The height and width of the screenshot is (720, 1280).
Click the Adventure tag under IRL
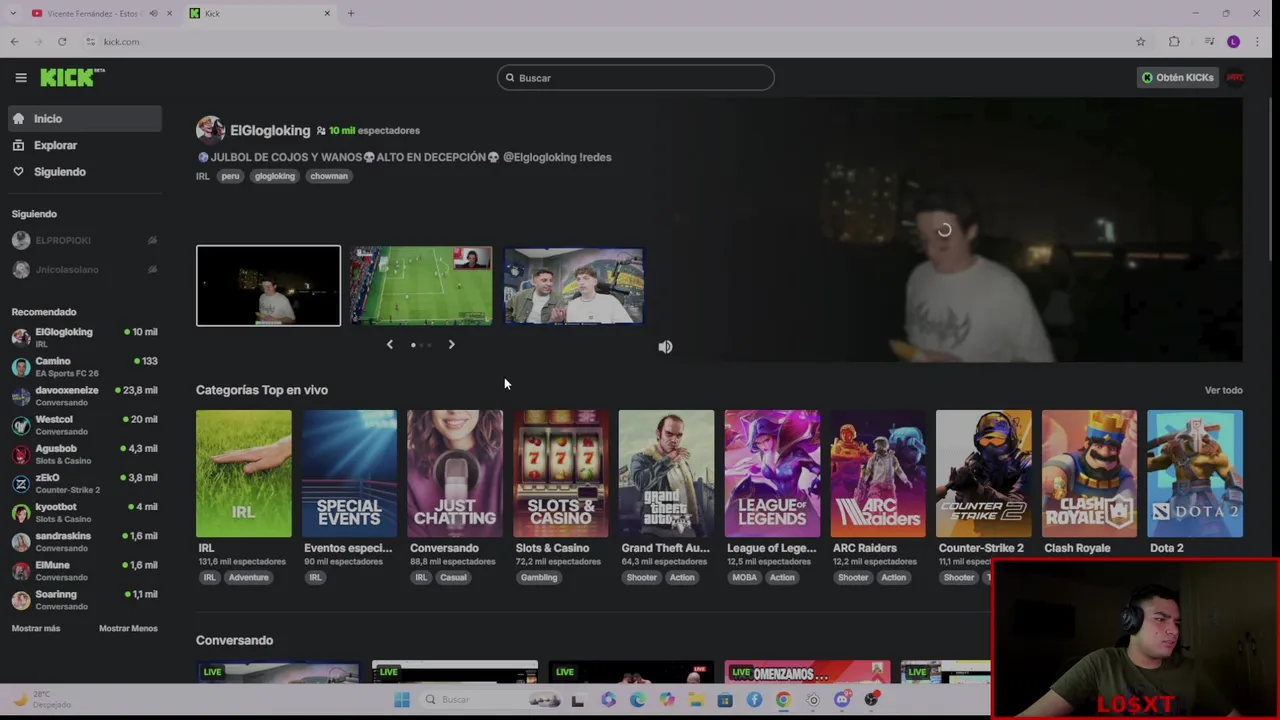[x=248, y=577]
